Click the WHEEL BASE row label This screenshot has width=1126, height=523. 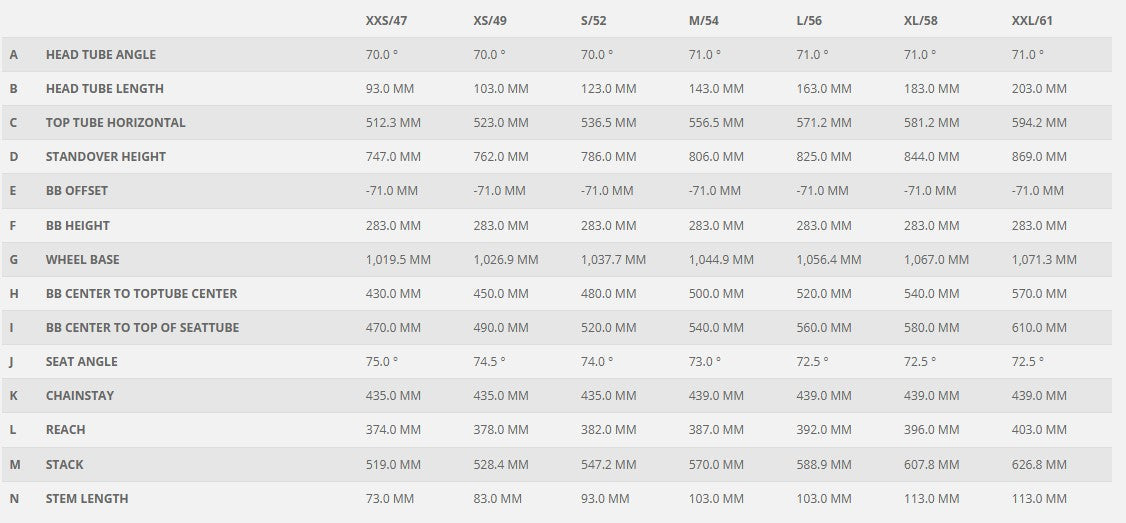click(x=83, y=260)
